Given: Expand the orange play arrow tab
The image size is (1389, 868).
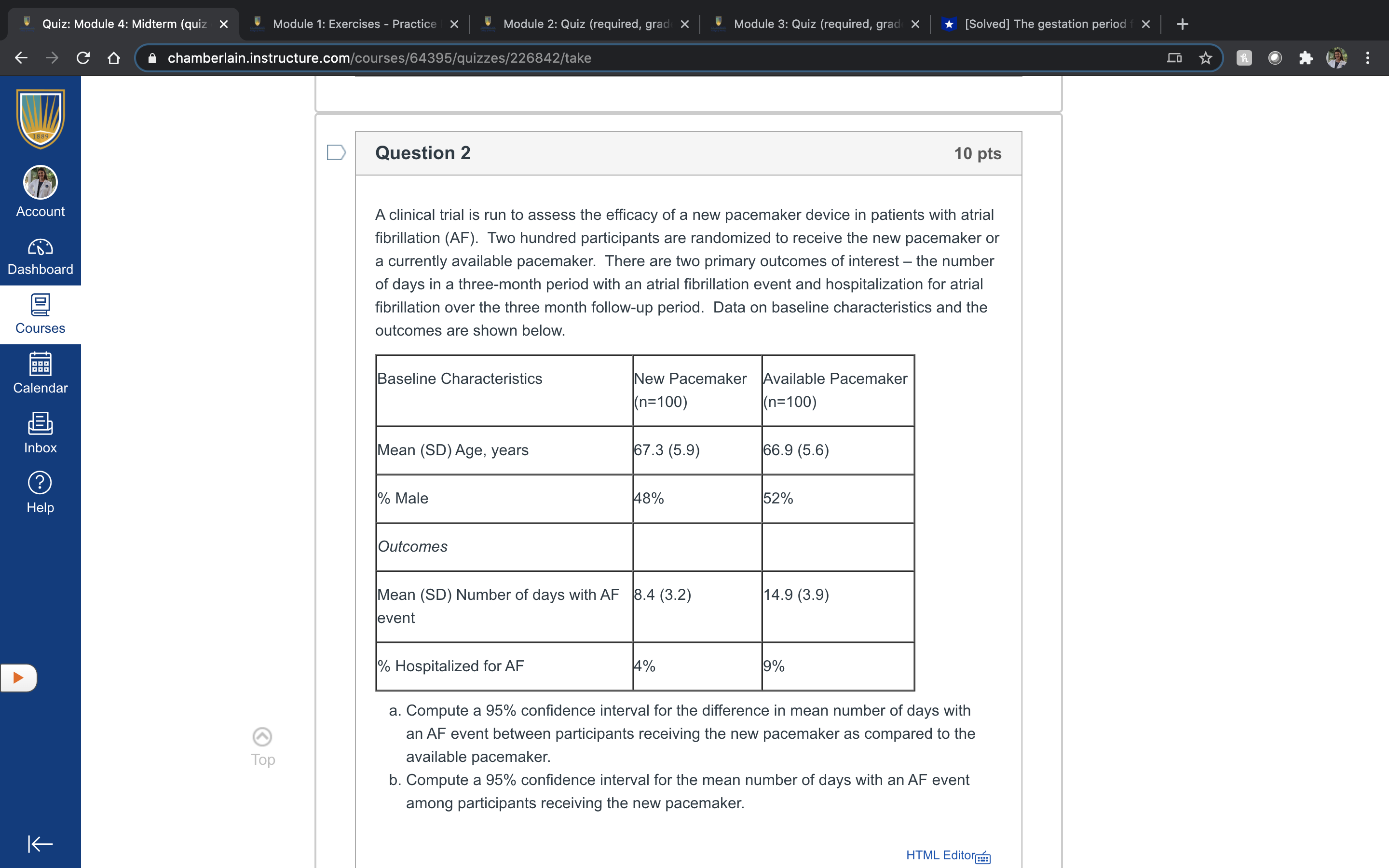Looking at the screenshot, I should pos(18,678).
